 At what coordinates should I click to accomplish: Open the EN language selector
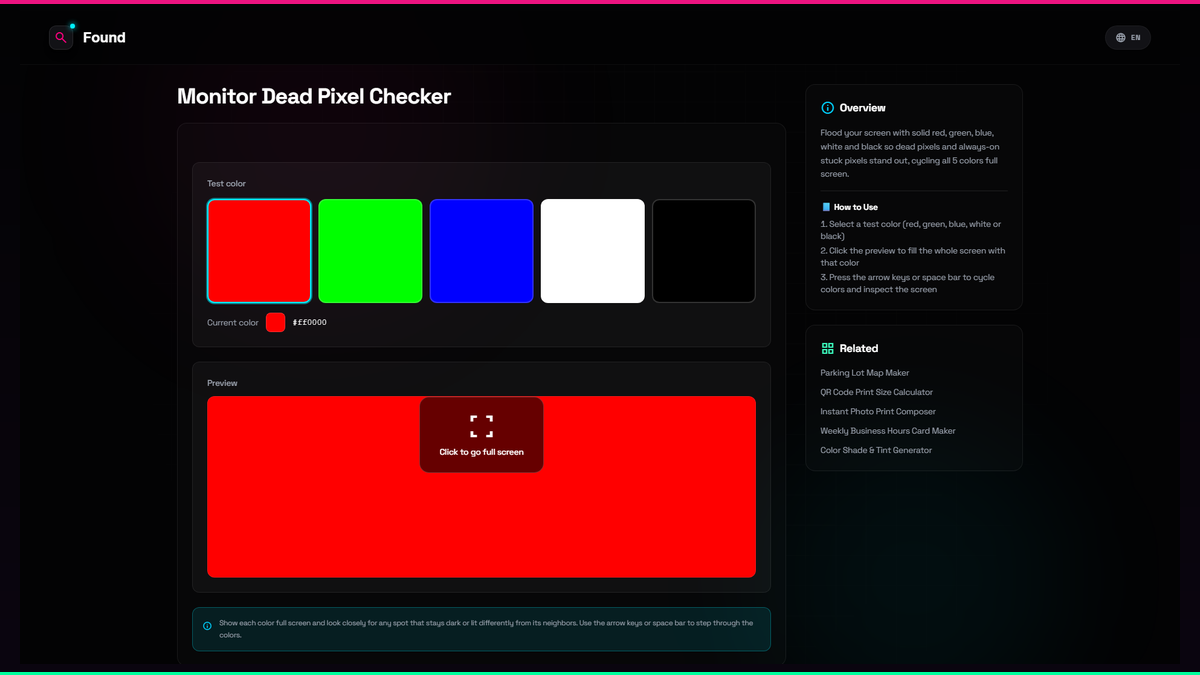[x=1128, y=37]
